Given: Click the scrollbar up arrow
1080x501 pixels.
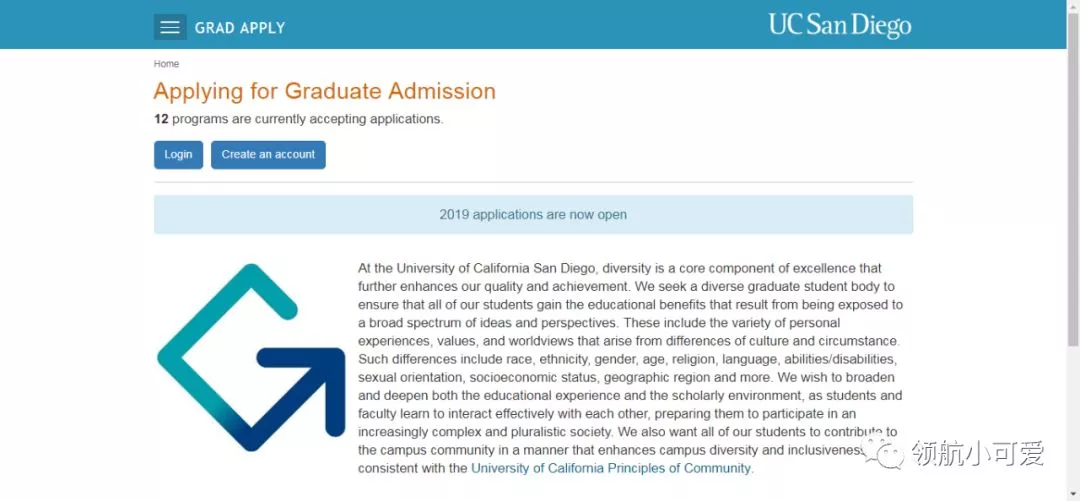Looking at the screenshot, I should (1072, 6).
